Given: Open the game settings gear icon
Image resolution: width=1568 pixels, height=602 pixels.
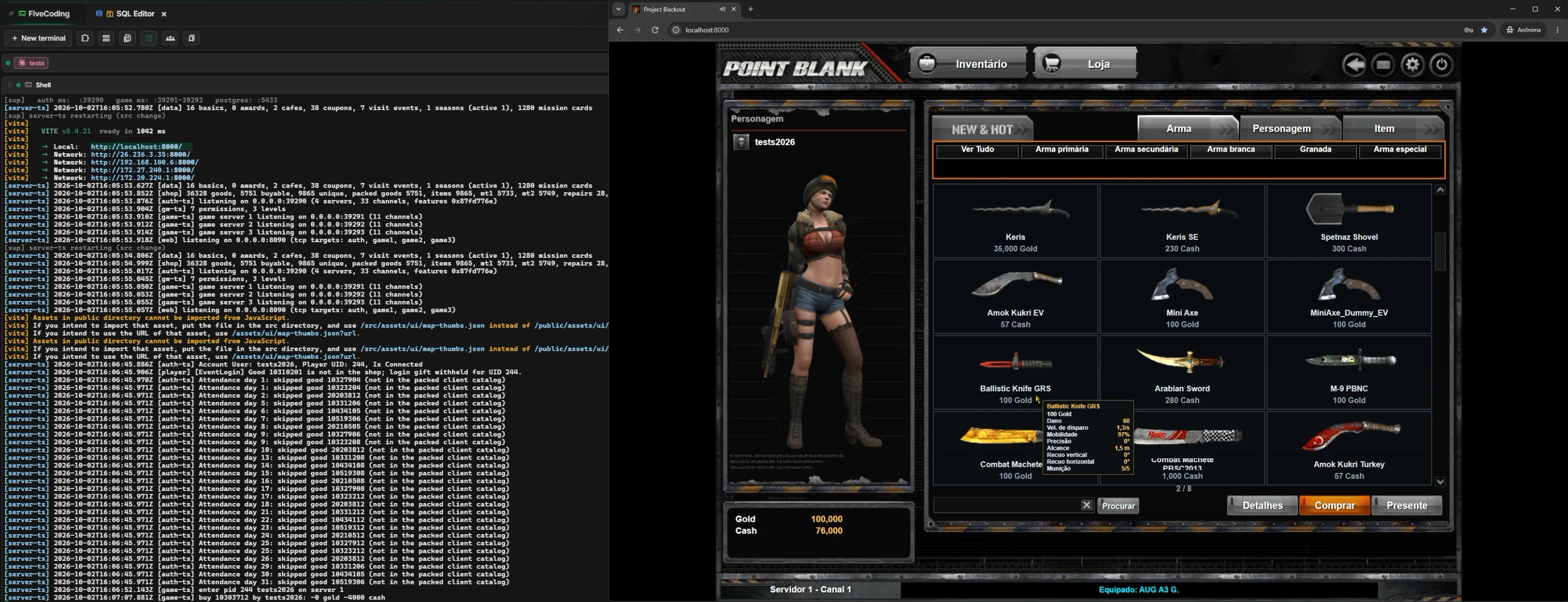Looking at the screenshot, I should click(x=1412, y=64).
